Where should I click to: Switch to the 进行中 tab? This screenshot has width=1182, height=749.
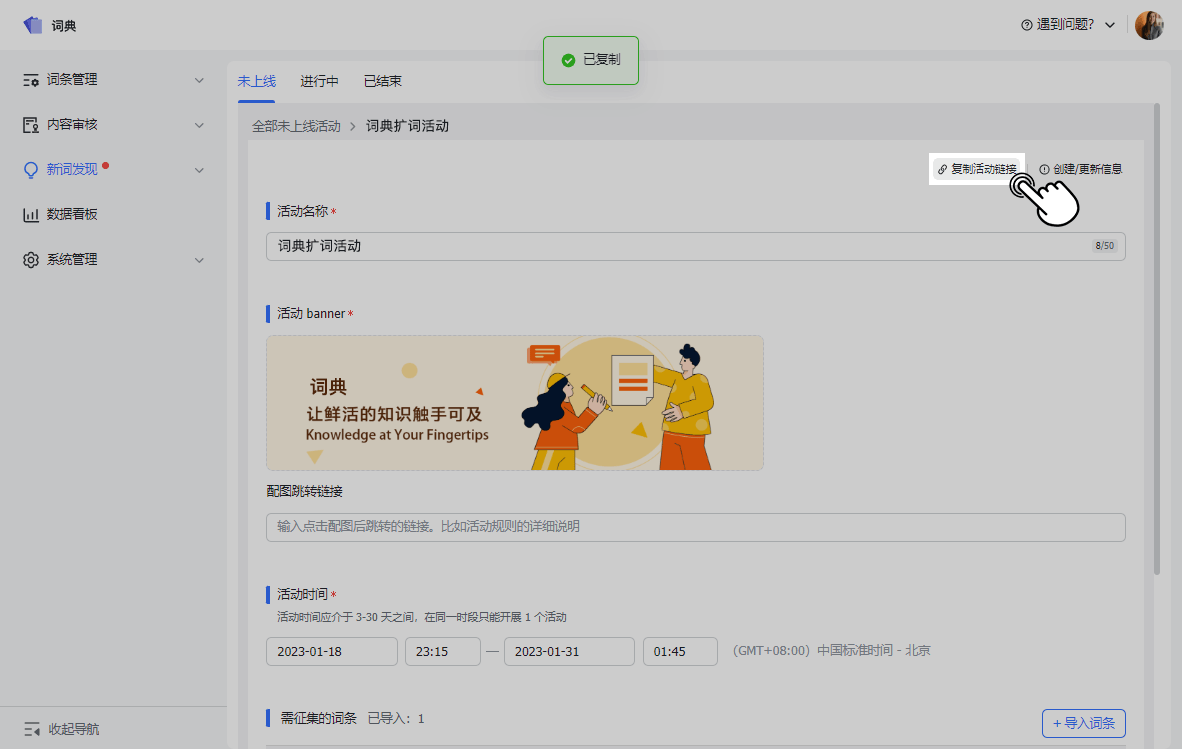319,82
